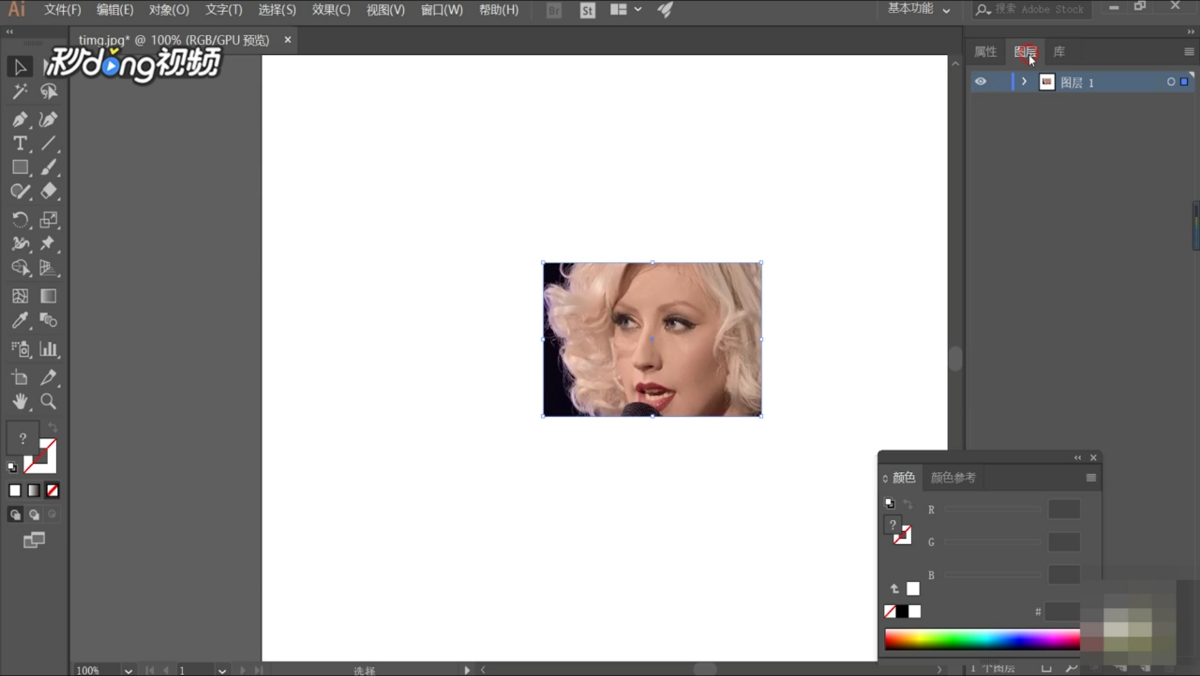Select the Magic Wand tool
The width and height of the screenshot is (1200, 676).
(20, 92)
